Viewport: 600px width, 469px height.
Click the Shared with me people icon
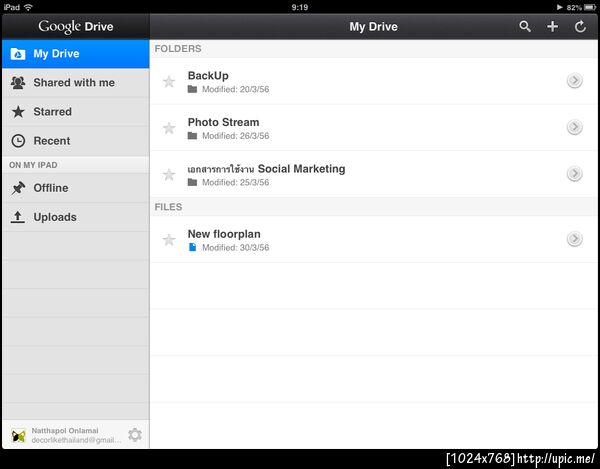click(18, 83)
